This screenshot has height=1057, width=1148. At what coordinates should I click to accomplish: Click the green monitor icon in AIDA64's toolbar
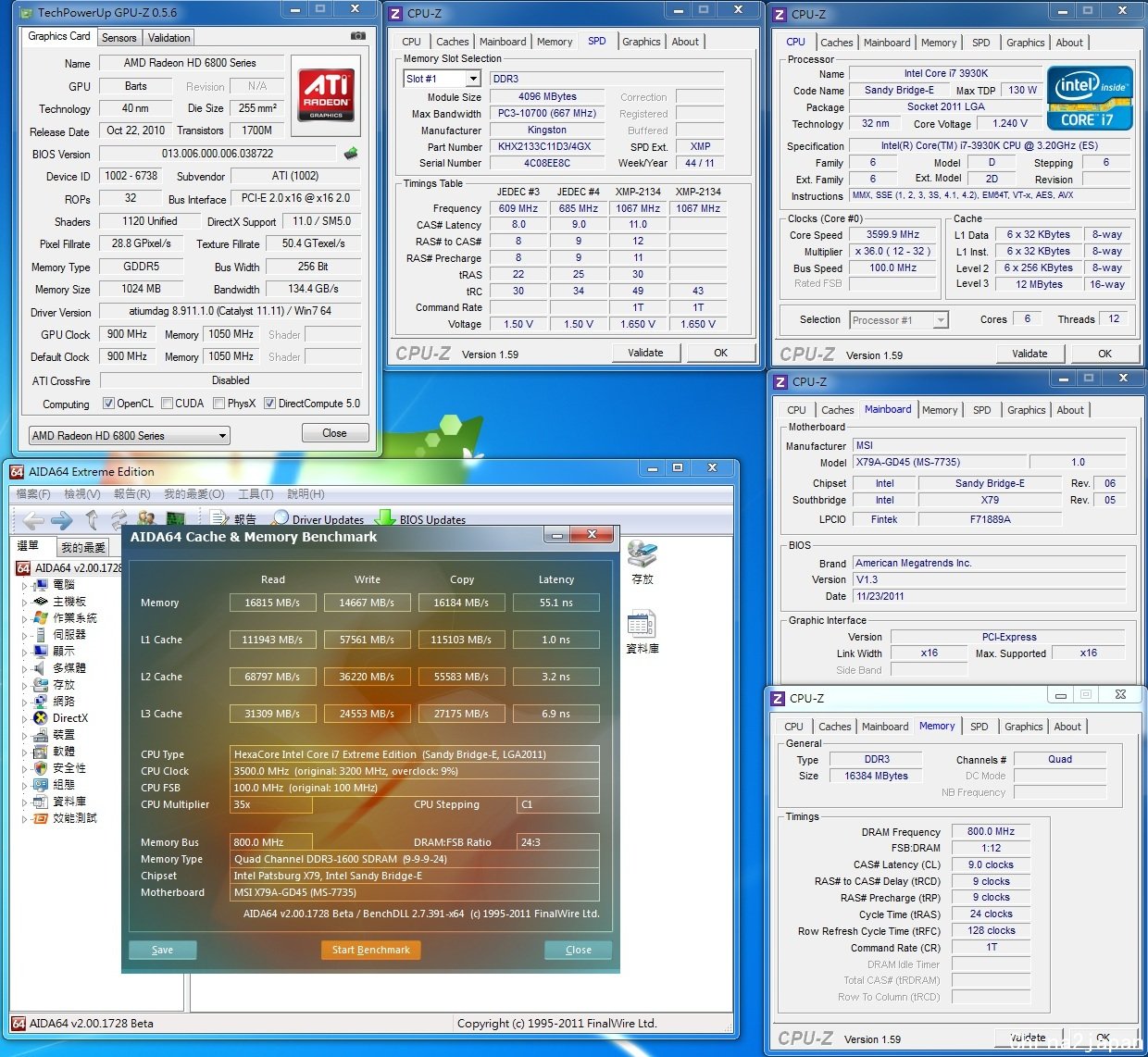pyautogui.click(x=175, y=519)
